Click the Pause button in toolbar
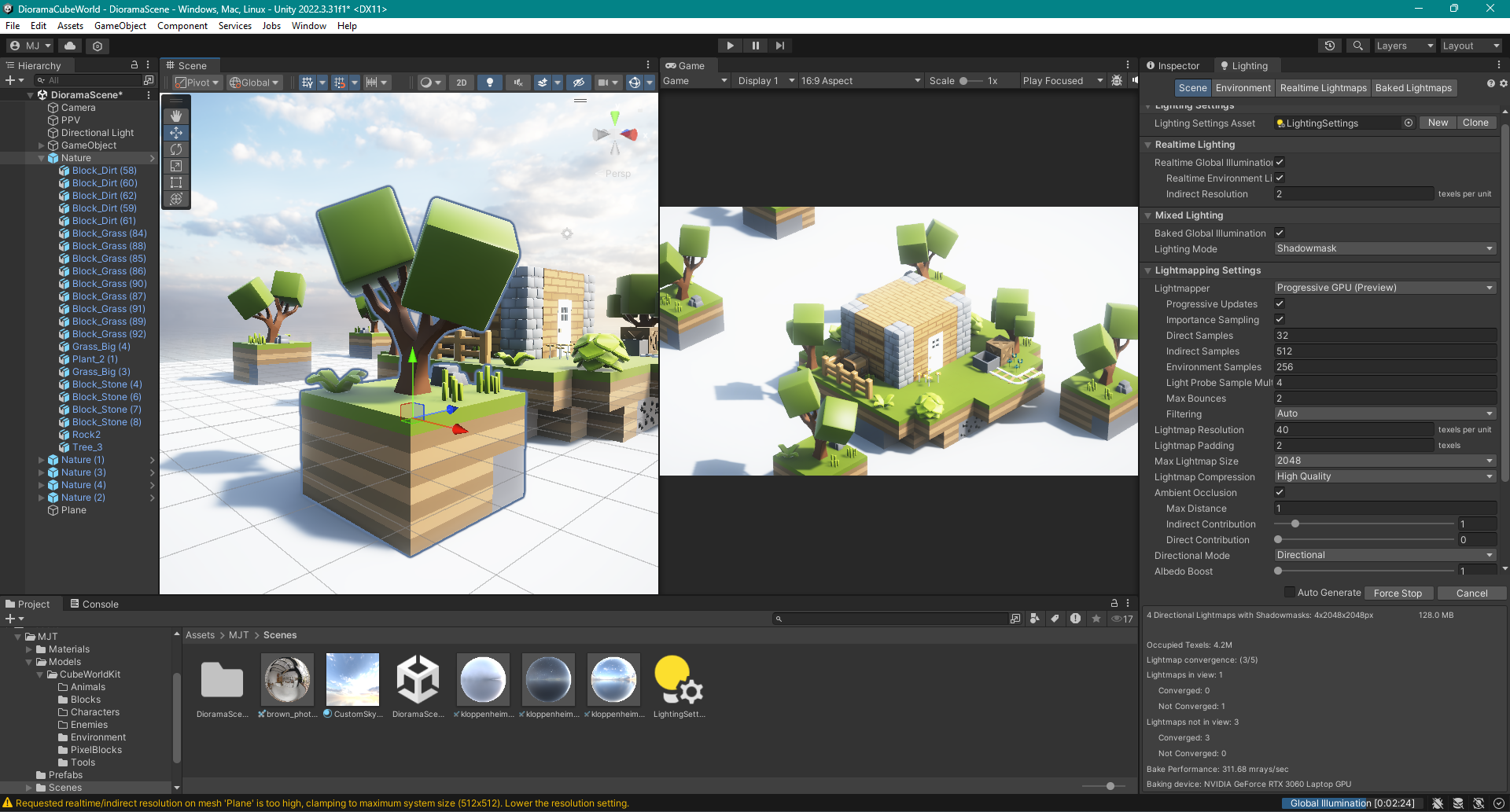 (x=755, y=46)
